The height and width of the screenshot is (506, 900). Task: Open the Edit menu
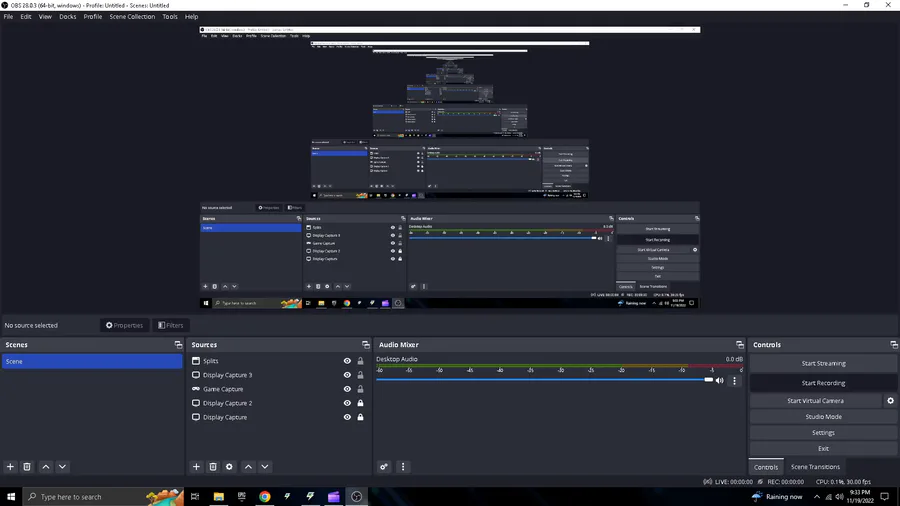pos(26,17)
